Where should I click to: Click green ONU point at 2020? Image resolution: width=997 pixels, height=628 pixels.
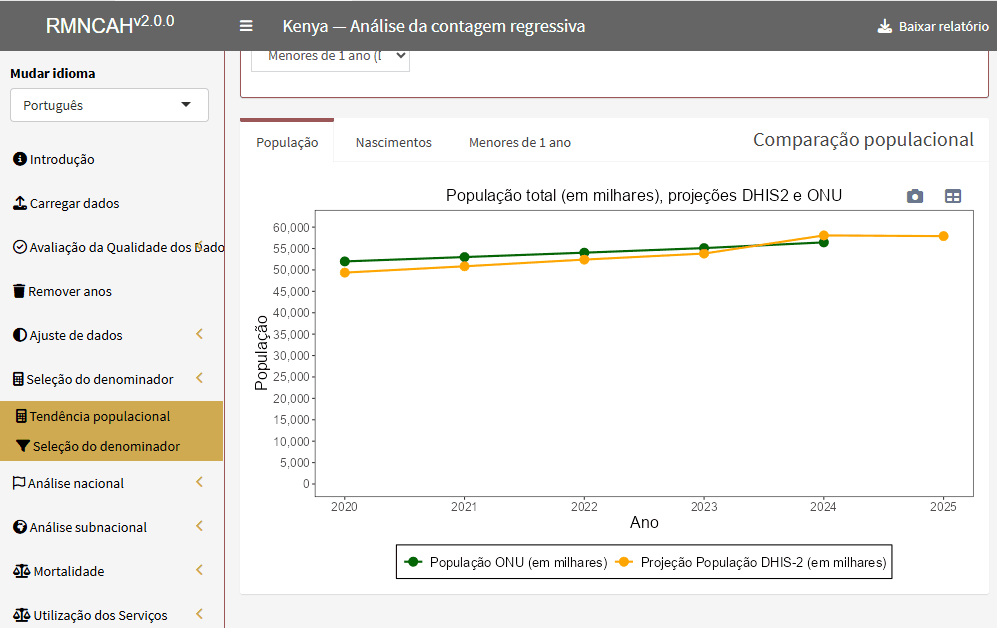(x=345, y=261)
